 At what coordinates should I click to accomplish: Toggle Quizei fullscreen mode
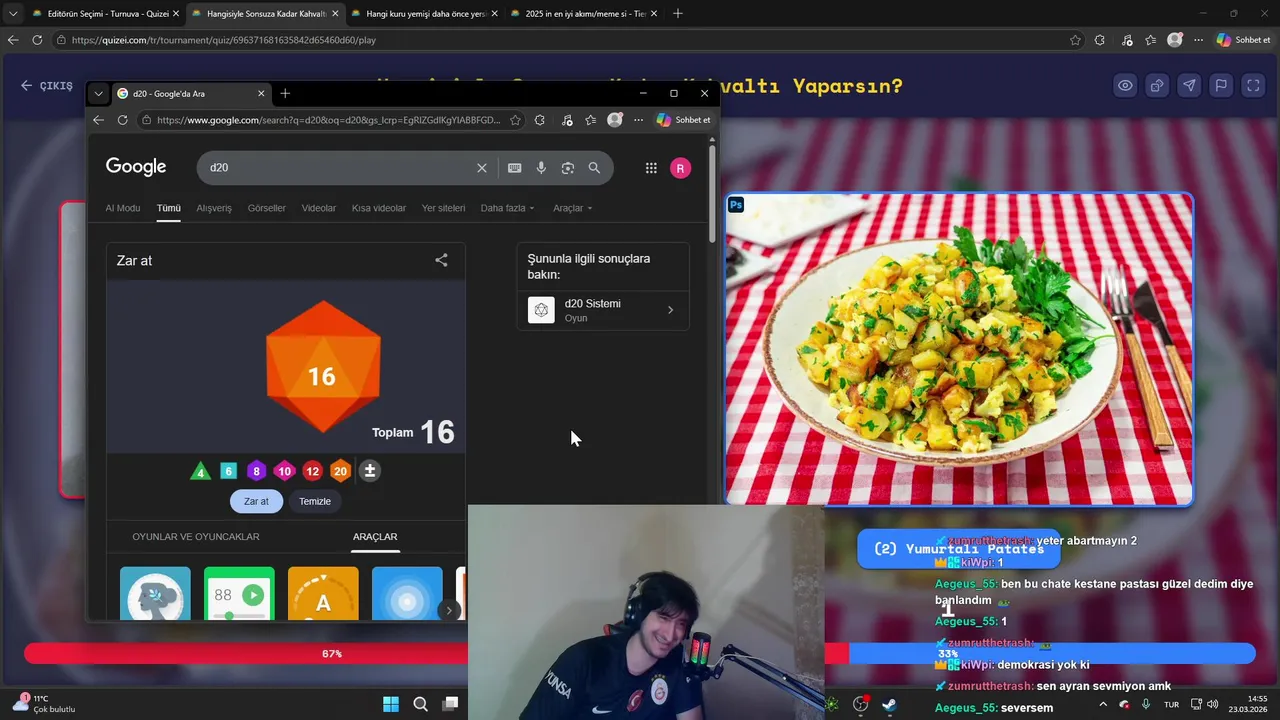(1253, 86)
